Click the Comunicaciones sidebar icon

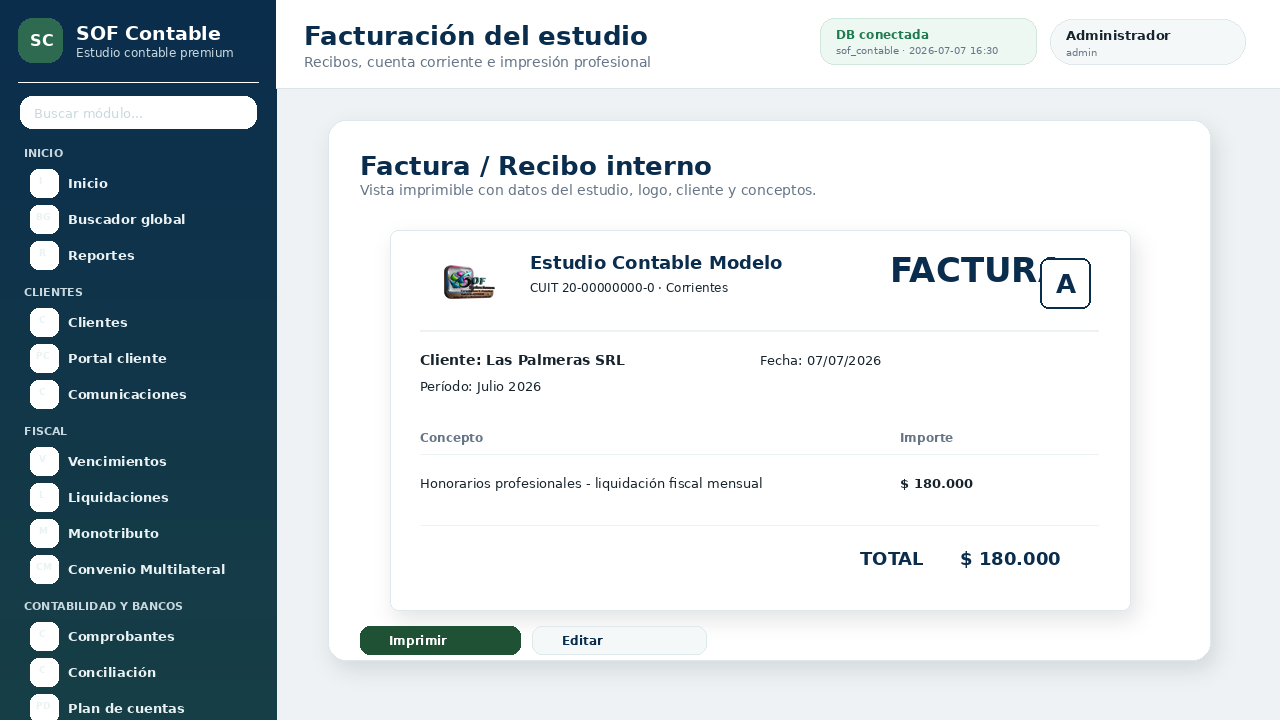(x=44, y=395)
